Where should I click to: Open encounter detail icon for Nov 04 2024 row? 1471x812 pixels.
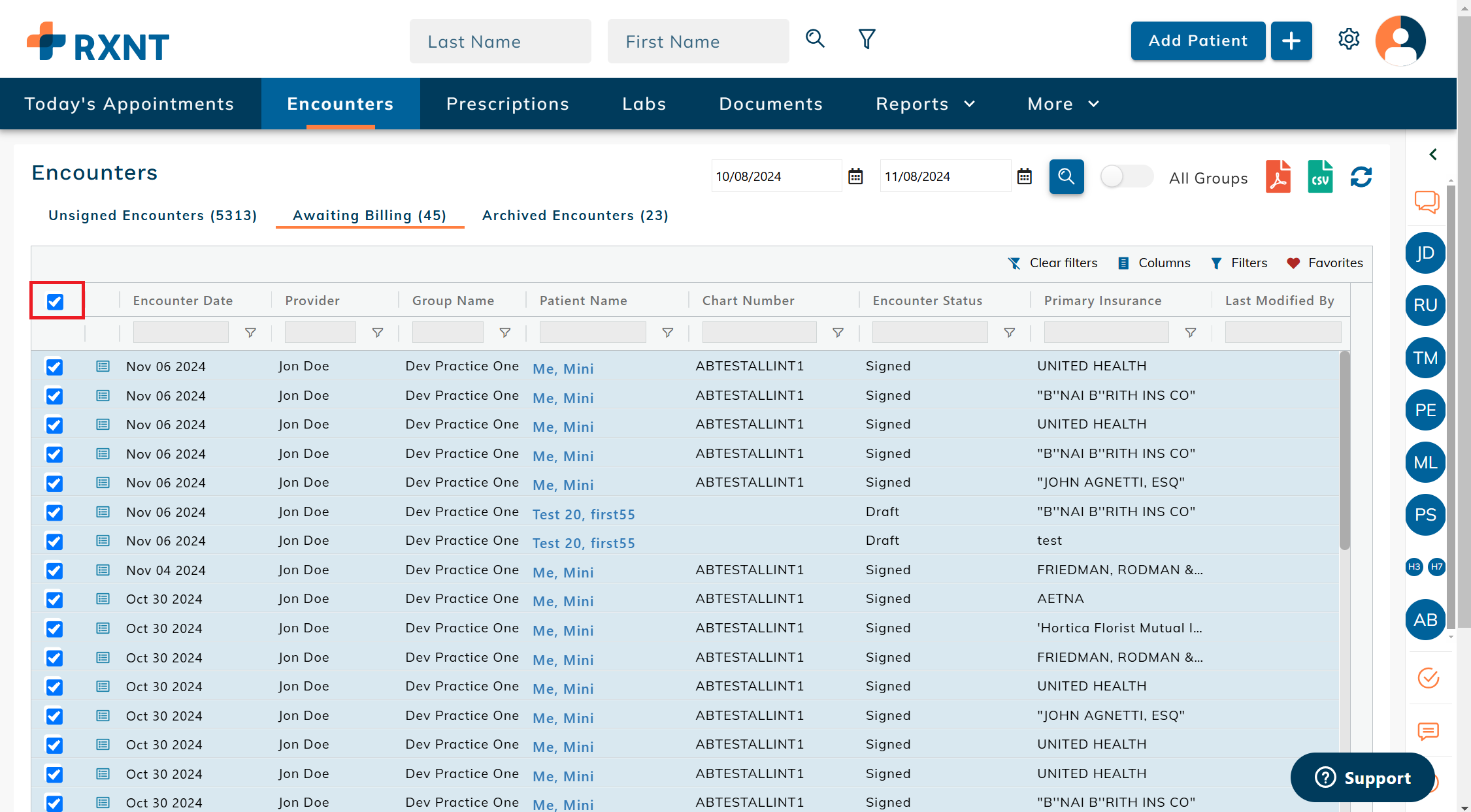pyautogui.click(x=103, y=570)
